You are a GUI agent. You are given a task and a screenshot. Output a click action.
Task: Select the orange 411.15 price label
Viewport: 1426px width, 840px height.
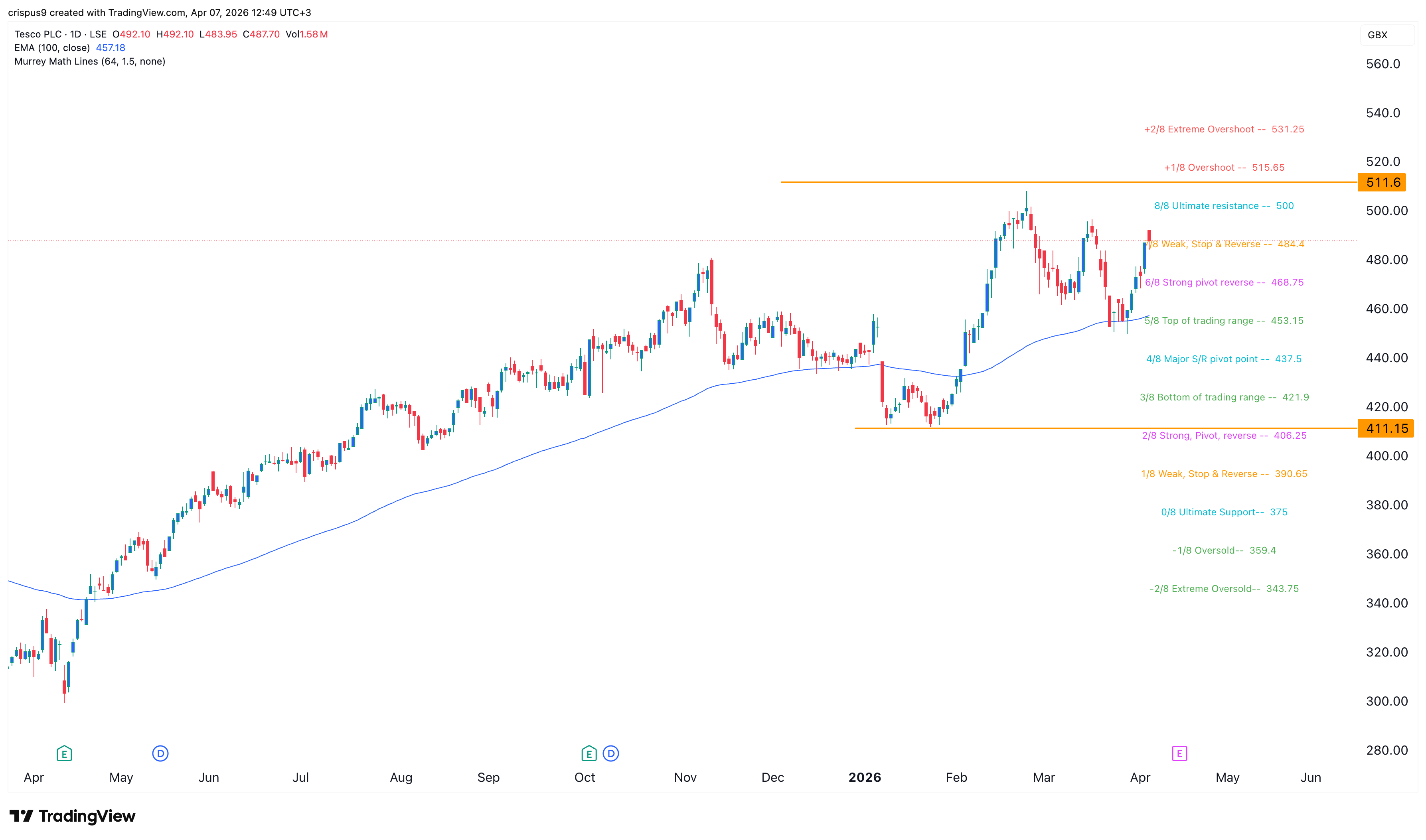click(x=1385, y=428)
